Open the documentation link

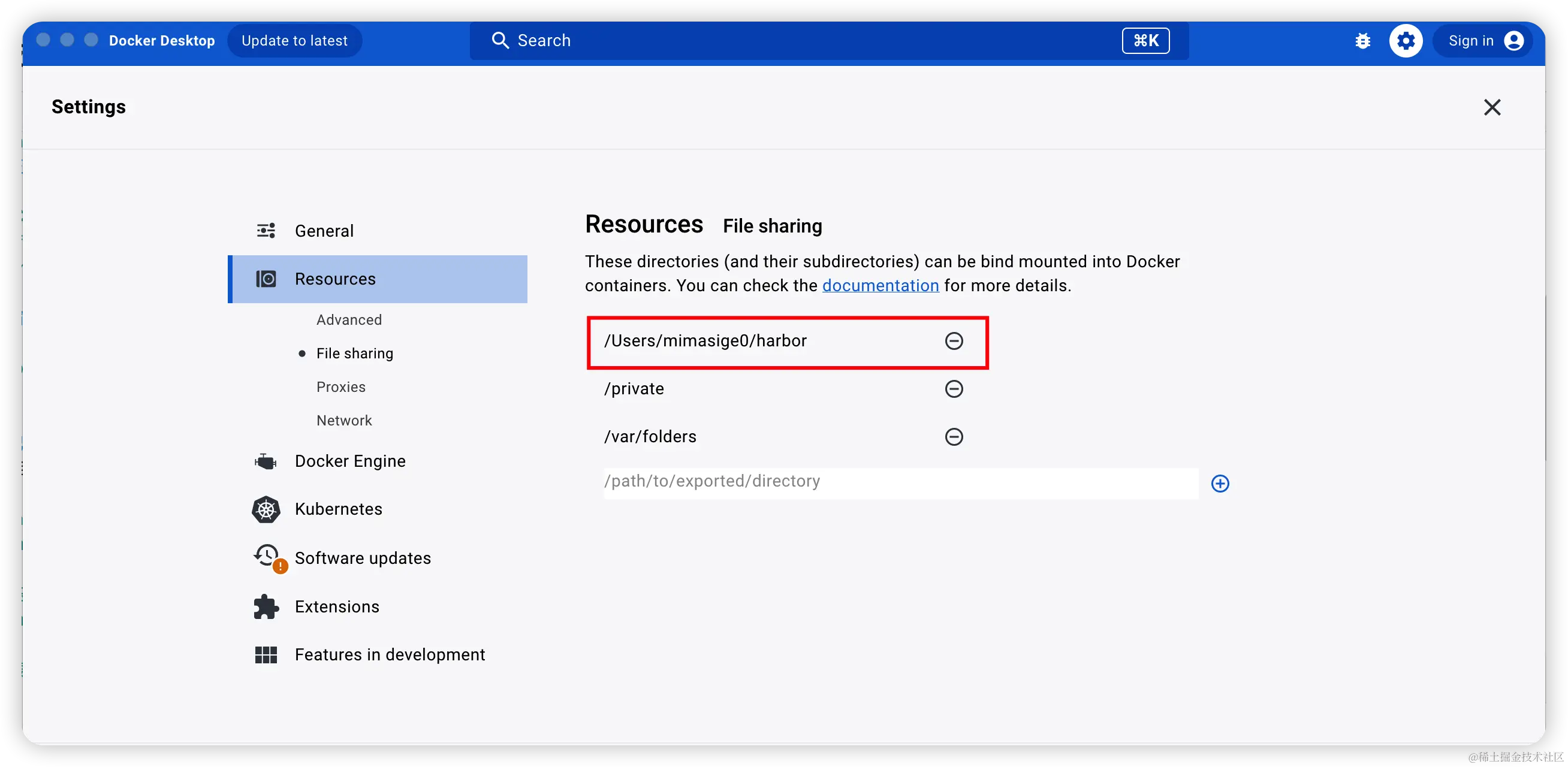[x=880, y=285]
